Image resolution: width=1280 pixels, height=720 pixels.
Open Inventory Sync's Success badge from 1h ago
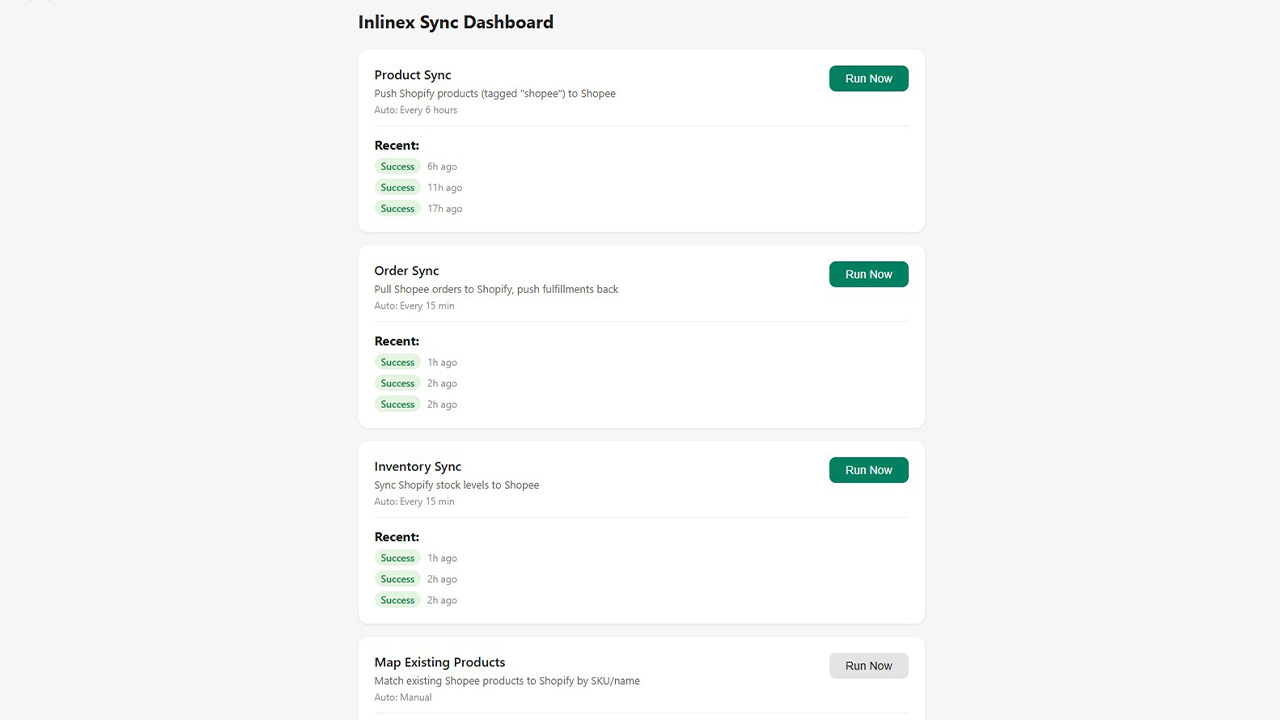pos(397,559)
